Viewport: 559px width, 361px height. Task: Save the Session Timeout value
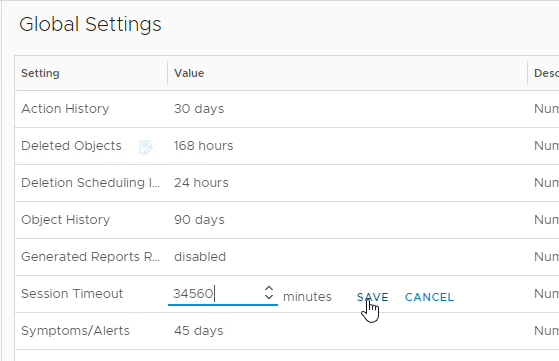point(373,297)
